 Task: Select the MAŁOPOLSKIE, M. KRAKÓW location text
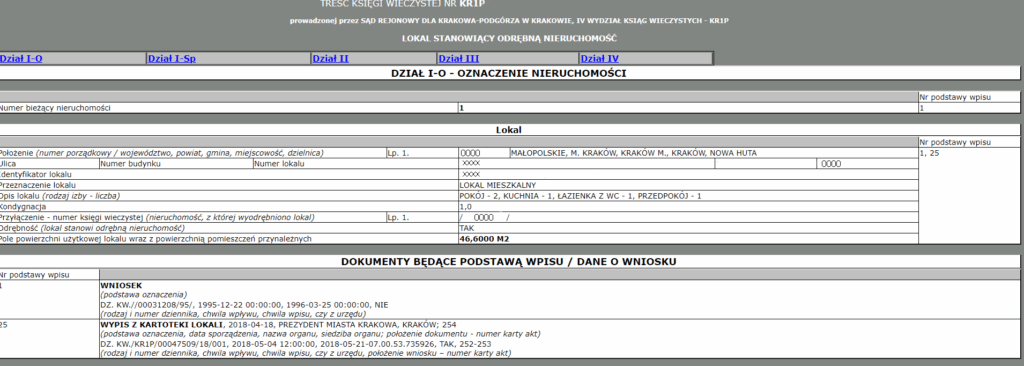[633, 153]
